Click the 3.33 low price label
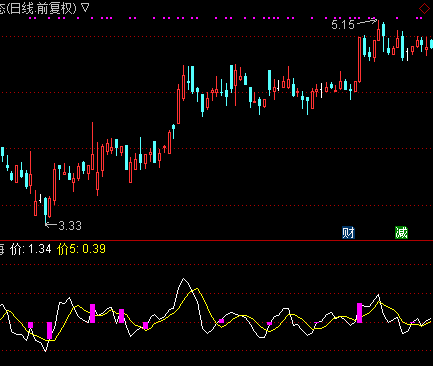The image size is (433, 366). click(70, 226)
